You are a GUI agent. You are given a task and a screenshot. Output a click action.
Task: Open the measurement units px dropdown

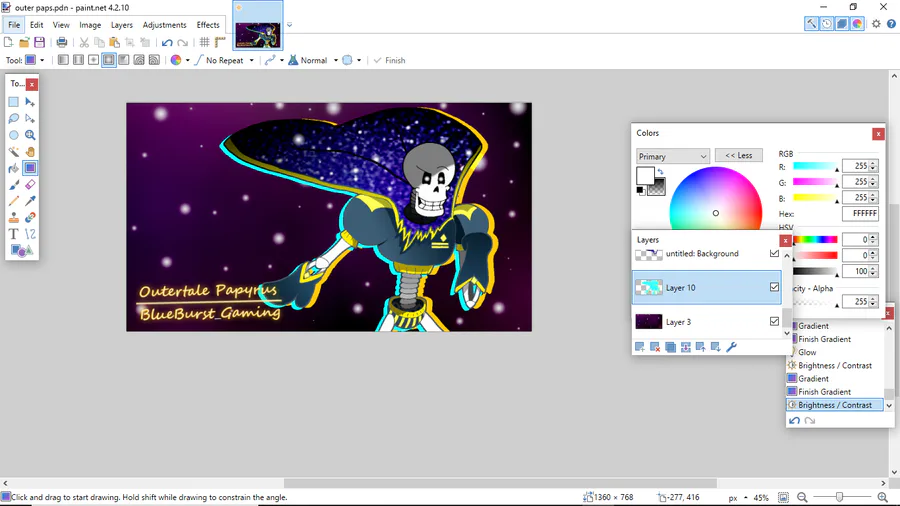tap(738, 497)
